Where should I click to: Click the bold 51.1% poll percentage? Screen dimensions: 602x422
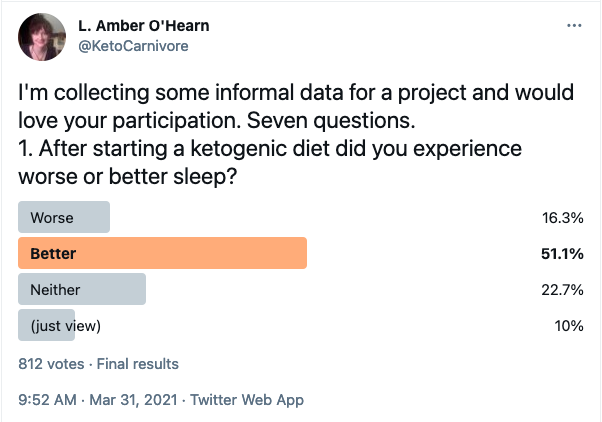point(563,253)
